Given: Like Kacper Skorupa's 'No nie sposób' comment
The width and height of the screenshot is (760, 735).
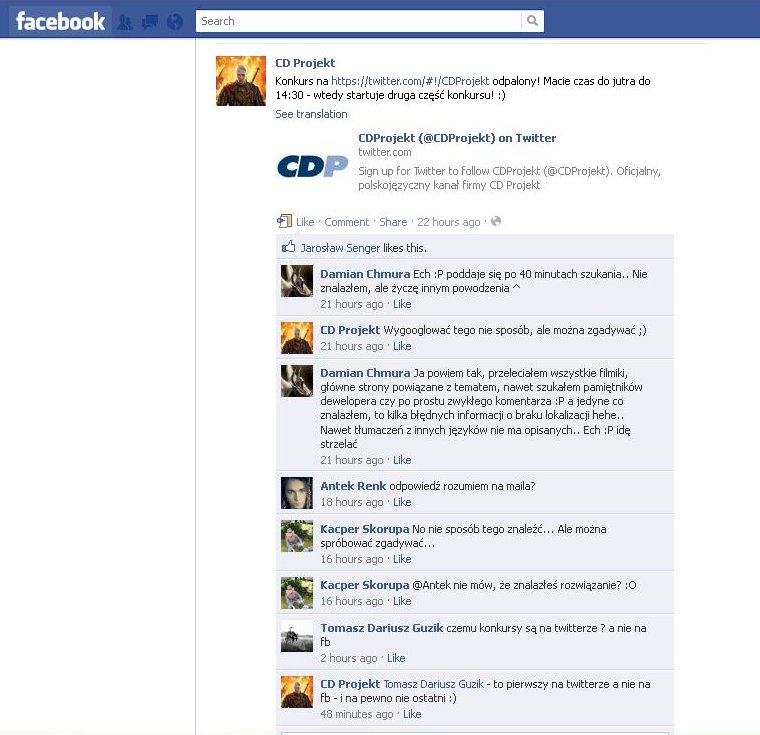Looking at the screenshot, I should tap(402, 559).
